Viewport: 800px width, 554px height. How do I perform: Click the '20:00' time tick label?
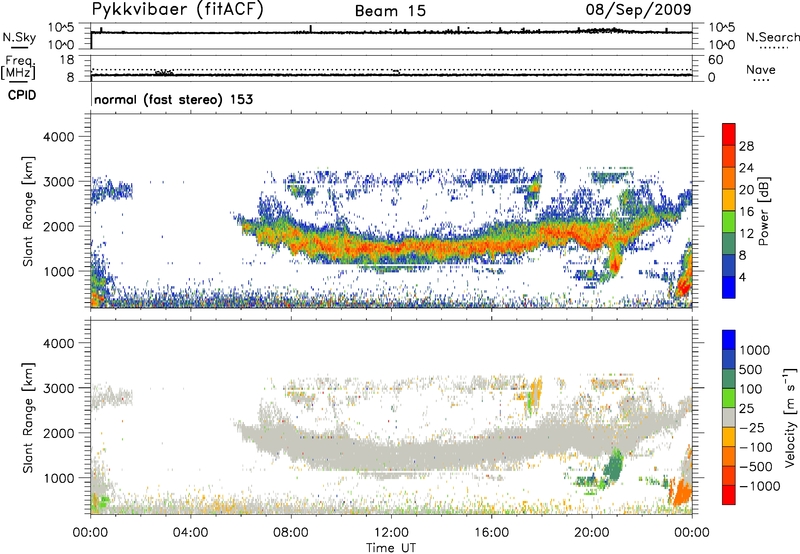point(592,533)
